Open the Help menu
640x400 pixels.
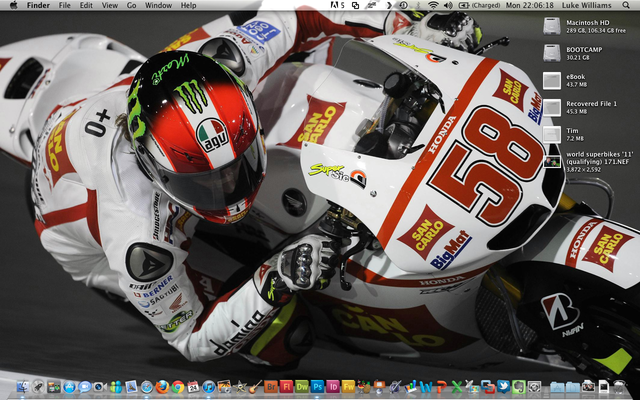188,5
